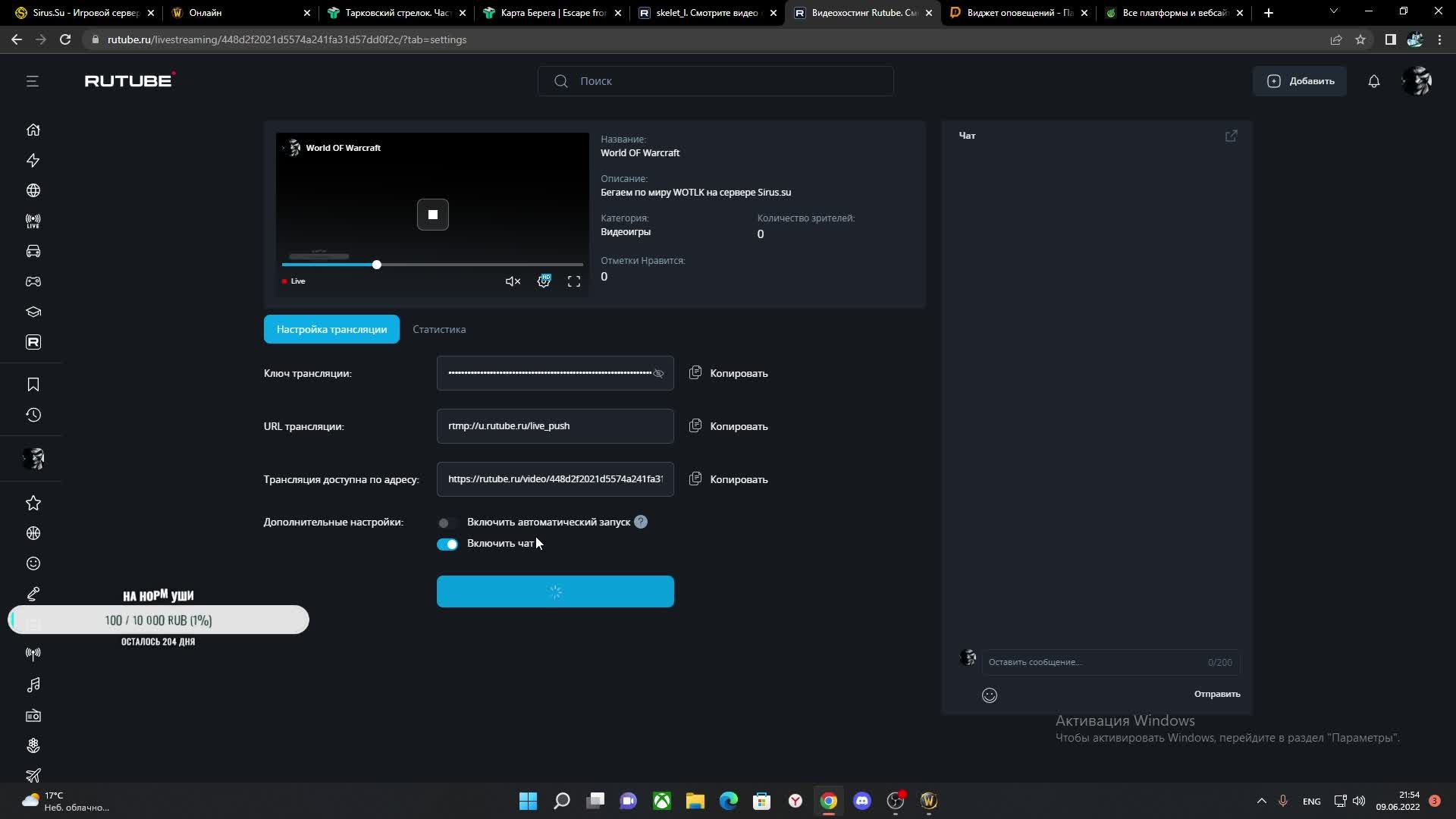Open the star icon in sidebar
1456x819 pixels.
[x=33, y=503]
